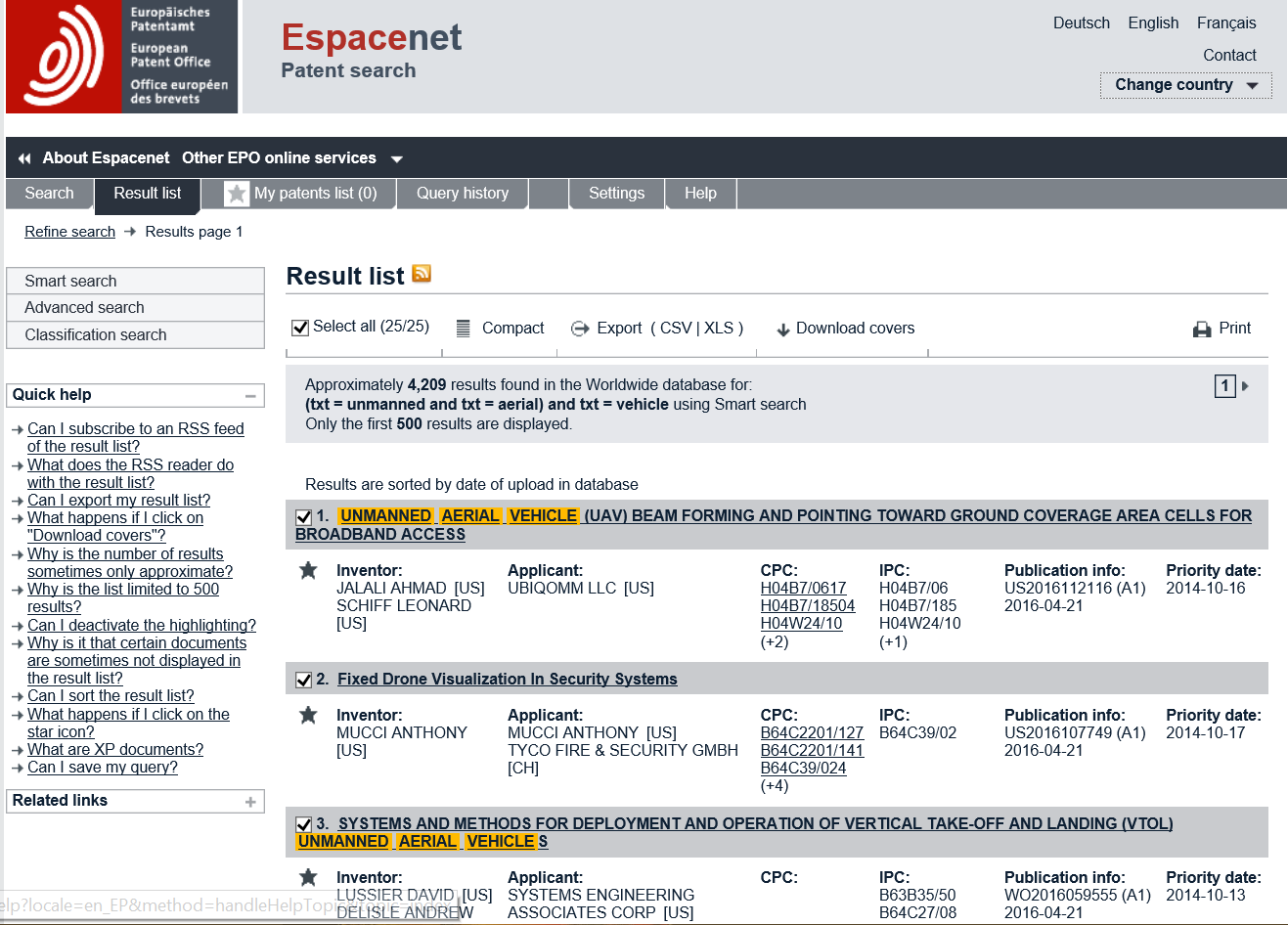Switch language to English
The height and width of the screenshot is (925, 1288).
pyautogui.click(x=1153, y=22)
